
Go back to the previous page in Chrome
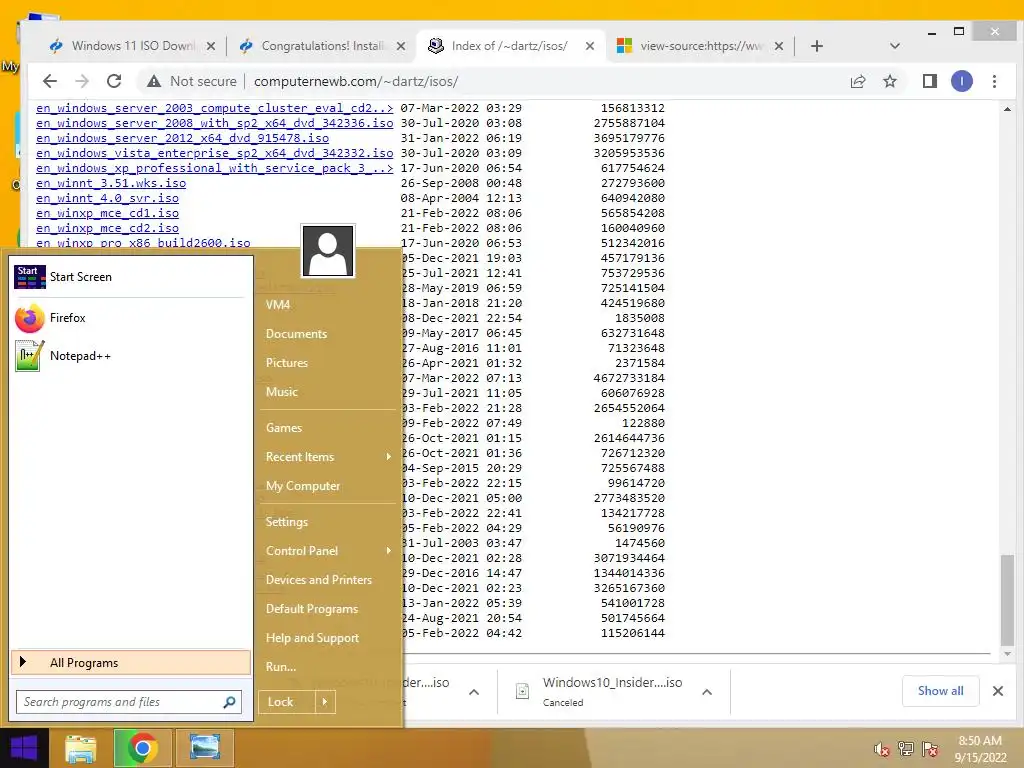[x=50, y=81]
